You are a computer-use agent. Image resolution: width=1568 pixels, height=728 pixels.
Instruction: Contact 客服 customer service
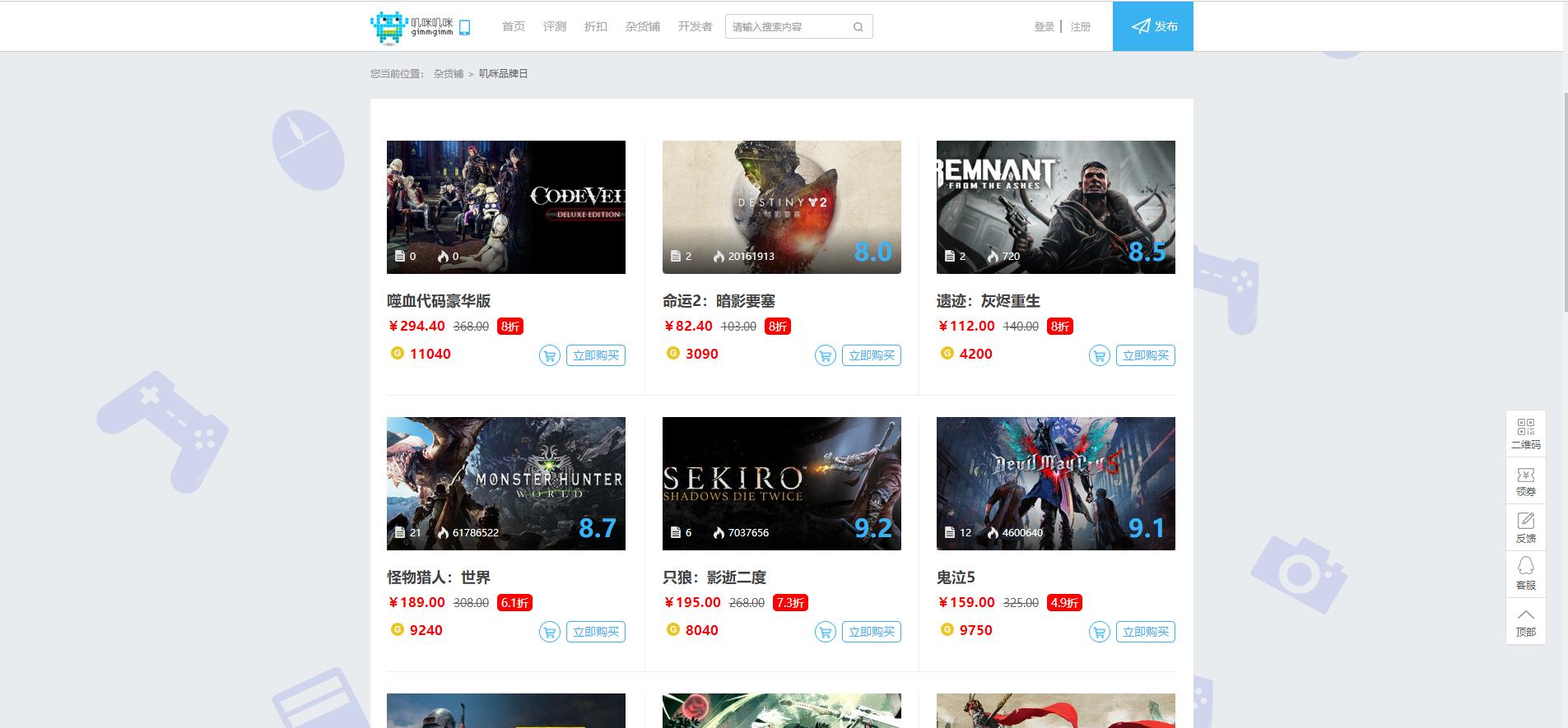(x=1526, y=574)
